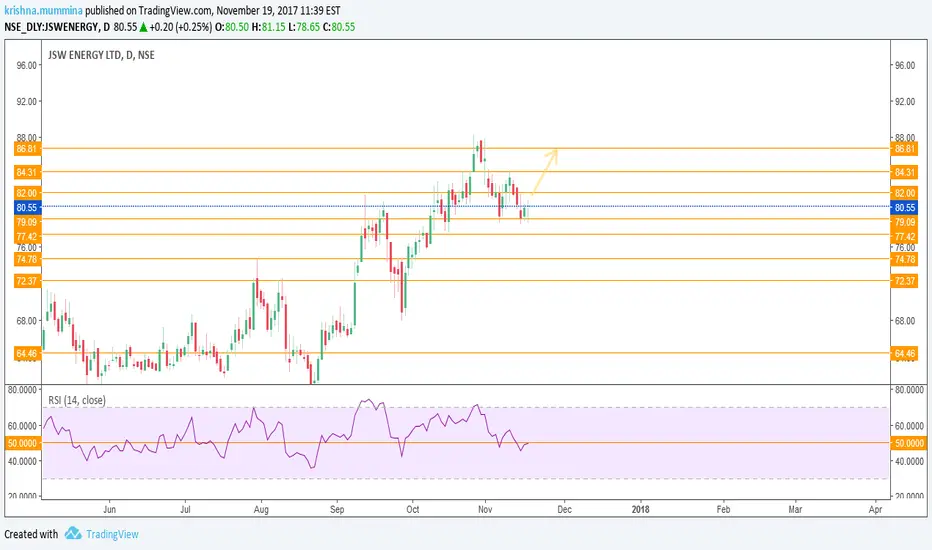The height and width of the screenshot is (550, 932).
Task: Click the left 77.42 price level label
Action: [27, 237]
